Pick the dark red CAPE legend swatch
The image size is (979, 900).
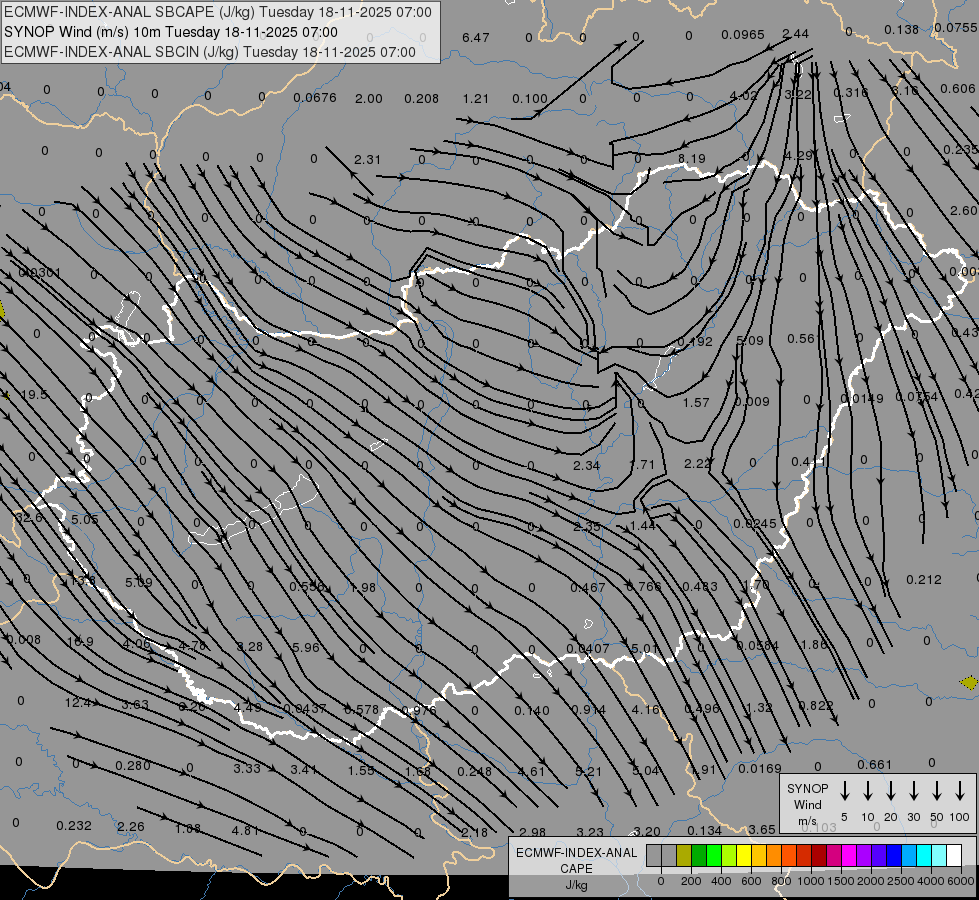pyautogui.click(x=819, y=856)
